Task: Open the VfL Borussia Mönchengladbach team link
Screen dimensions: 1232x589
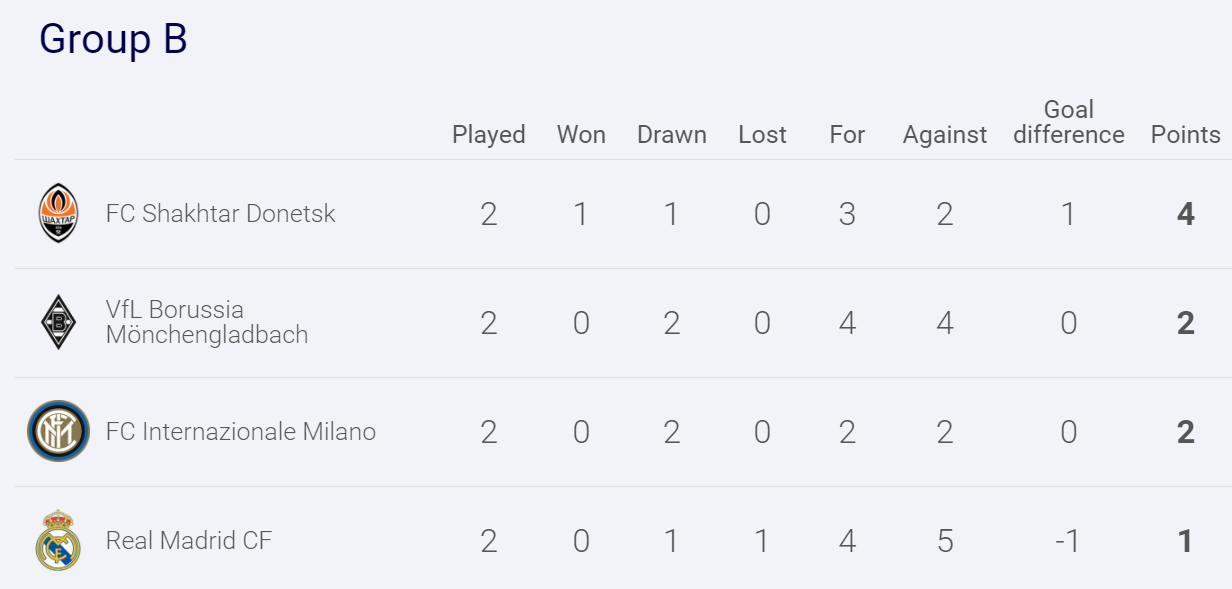Action: tap(207, 322)
